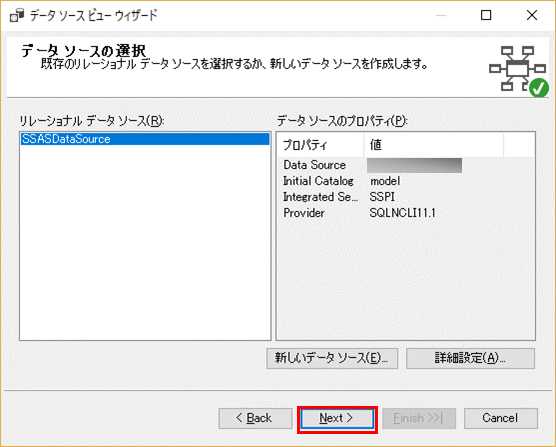556x447 pixels.
Task: Cancel the data source view wizard
Action: [501, 418]
